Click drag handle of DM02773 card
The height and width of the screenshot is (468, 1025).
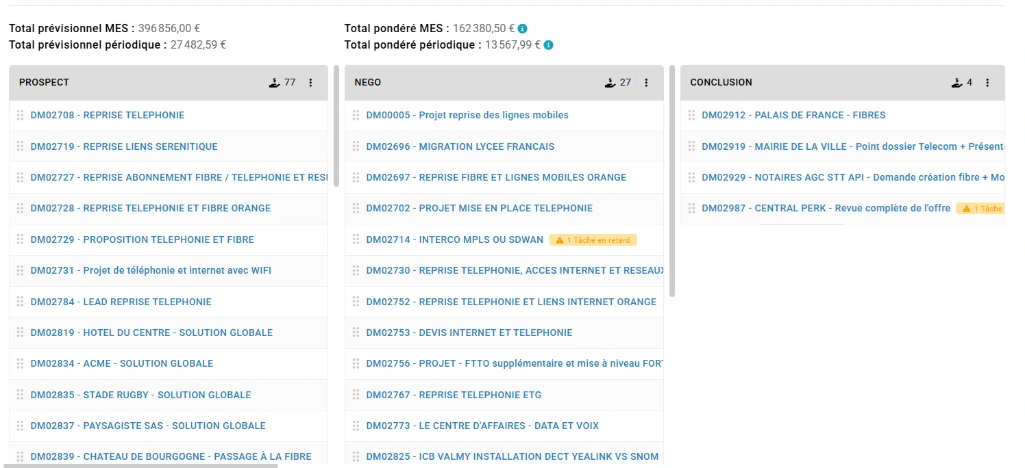(x=356, y=426)
